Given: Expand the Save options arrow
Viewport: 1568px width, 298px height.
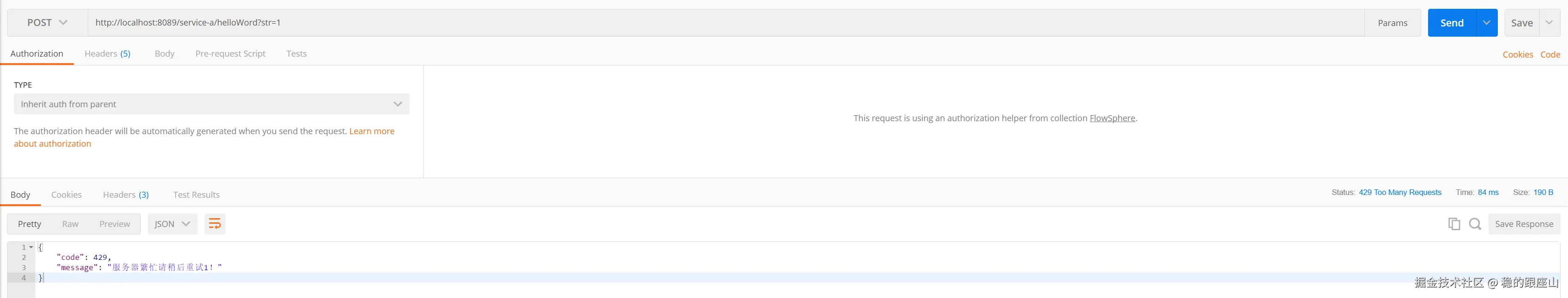Looking at the screenshot, I should [x=1549, y=22].
